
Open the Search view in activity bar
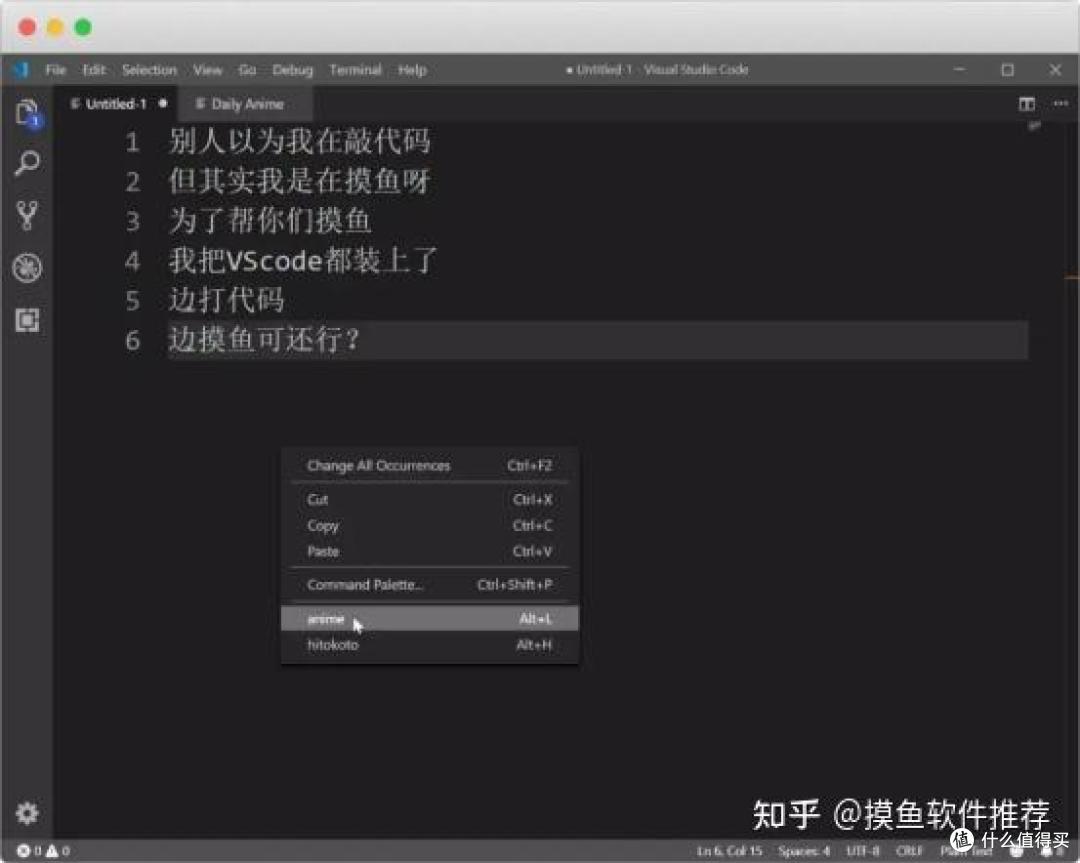click(x=28, y=163)
